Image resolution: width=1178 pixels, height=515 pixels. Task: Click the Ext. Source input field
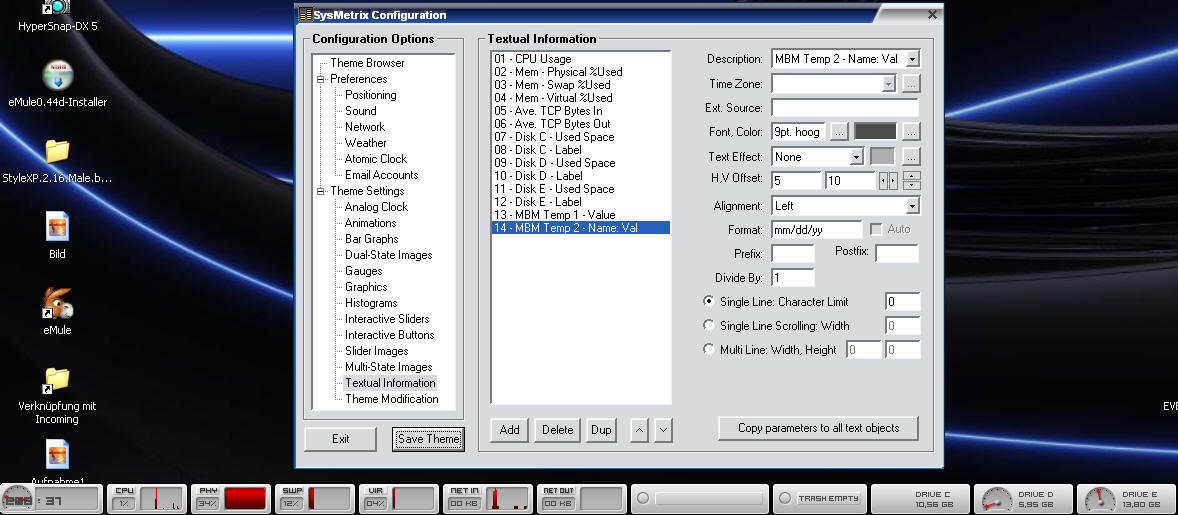[x=844, y=107]
